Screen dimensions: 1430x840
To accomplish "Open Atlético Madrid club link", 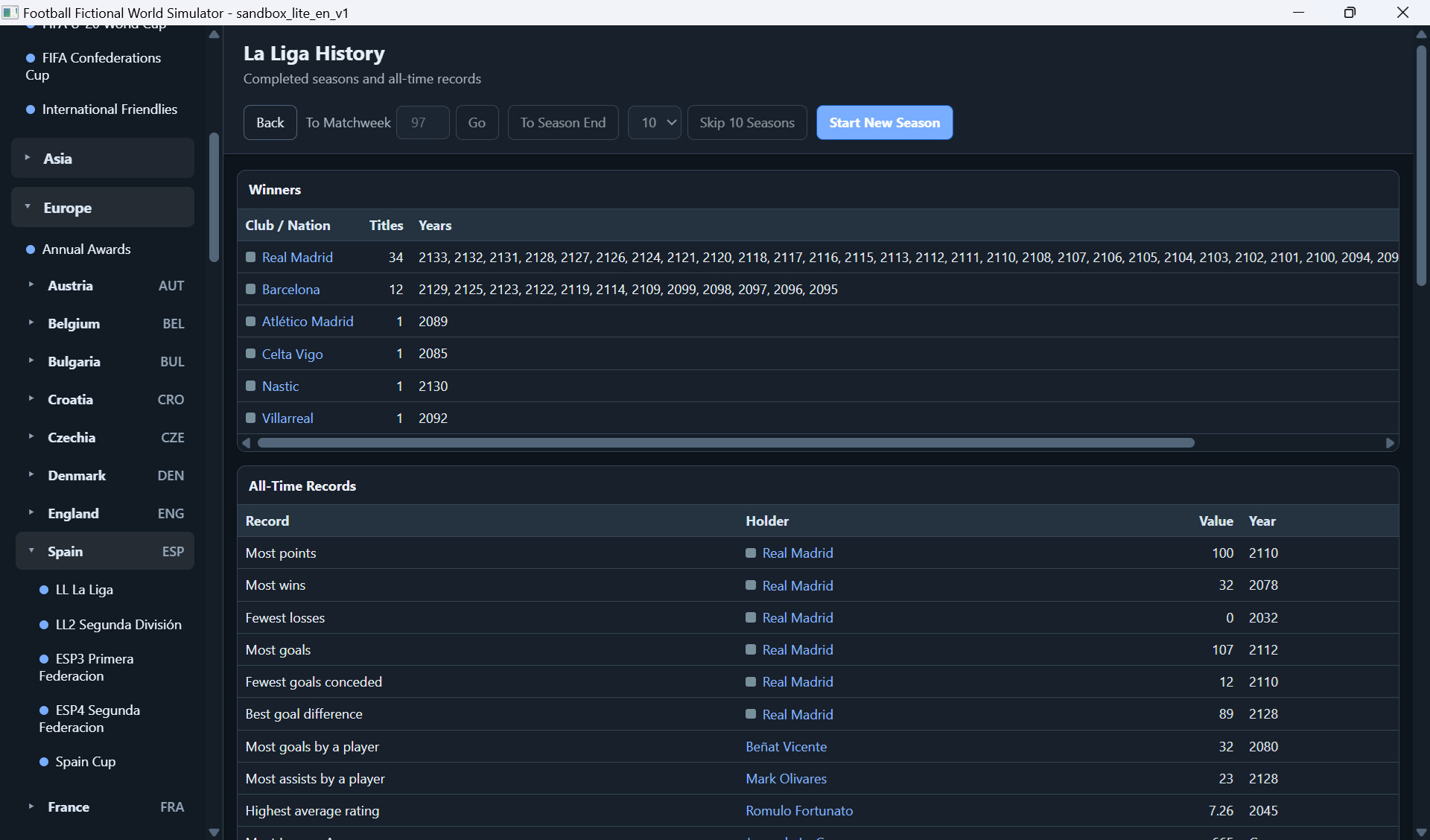I will 308,321.
